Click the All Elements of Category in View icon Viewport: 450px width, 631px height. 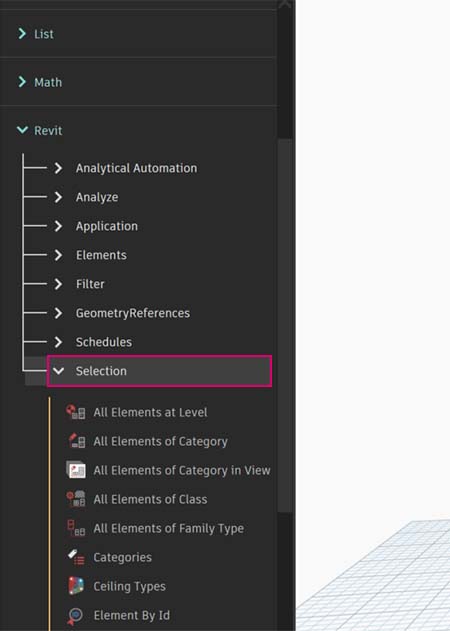click(x=76, y=470)
